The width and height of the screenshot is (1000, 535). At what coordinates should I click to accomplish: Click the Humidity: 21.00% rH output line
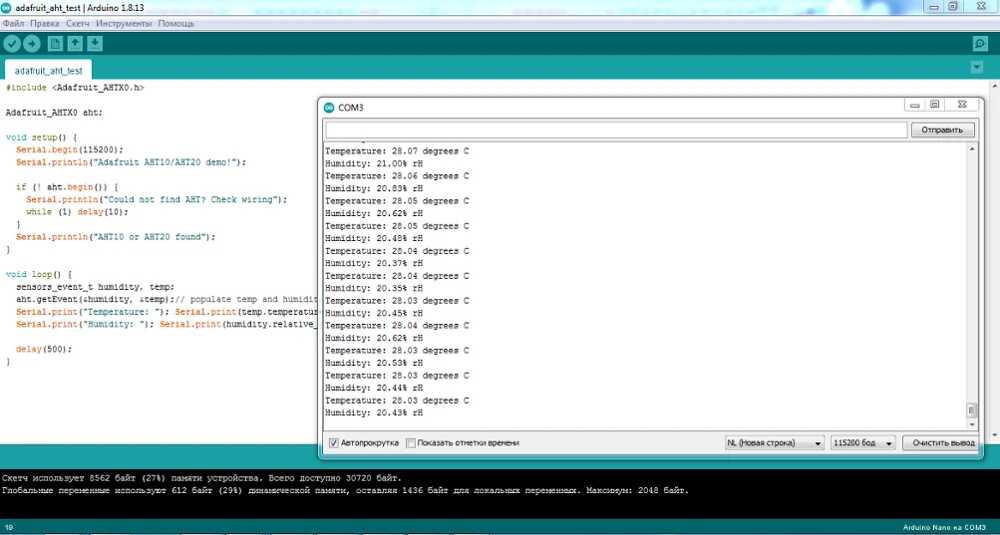[x=374, y=163]
